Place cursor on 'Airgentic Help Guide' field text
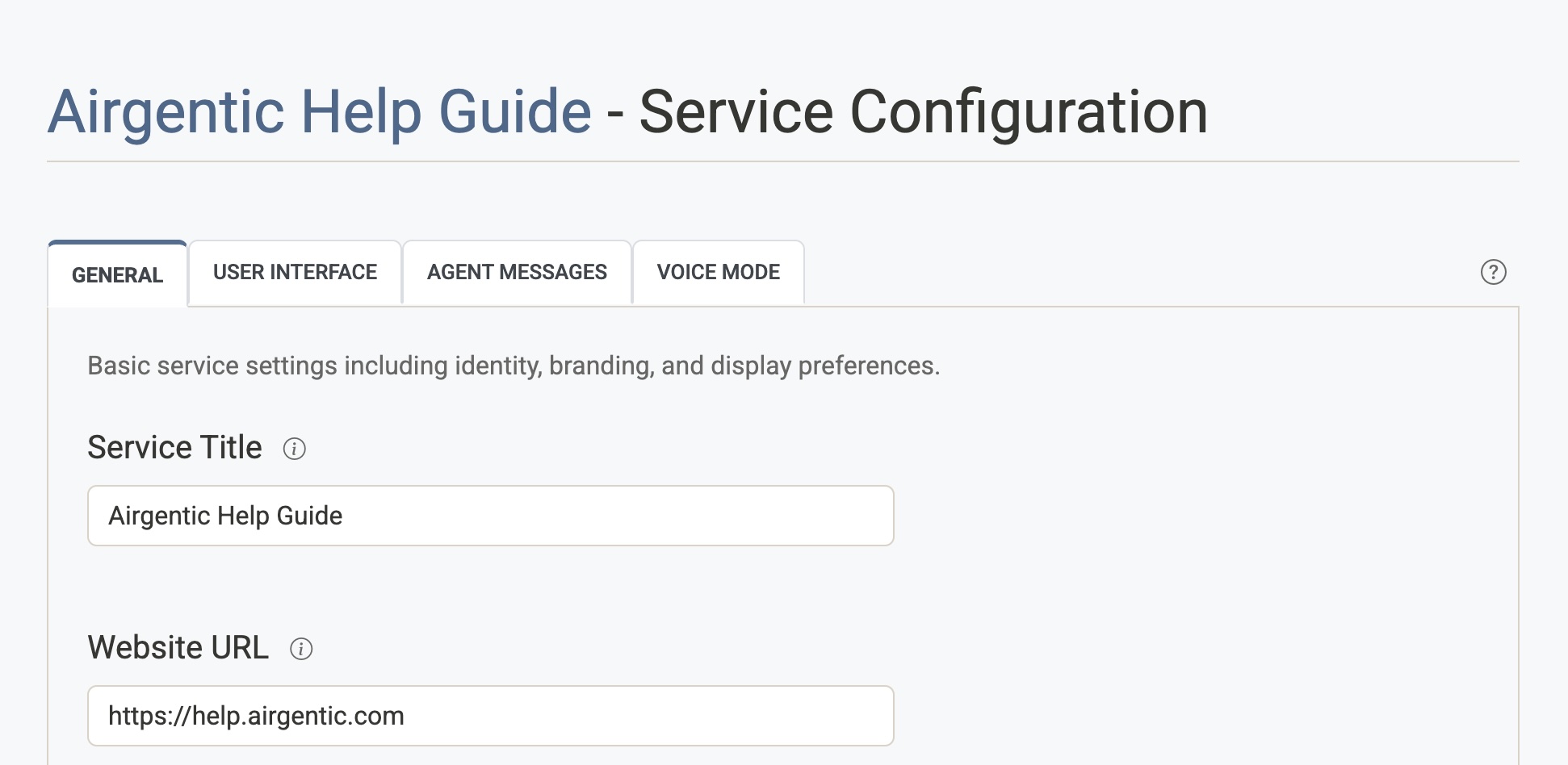 pyautogui.click(x=225, y=516)
